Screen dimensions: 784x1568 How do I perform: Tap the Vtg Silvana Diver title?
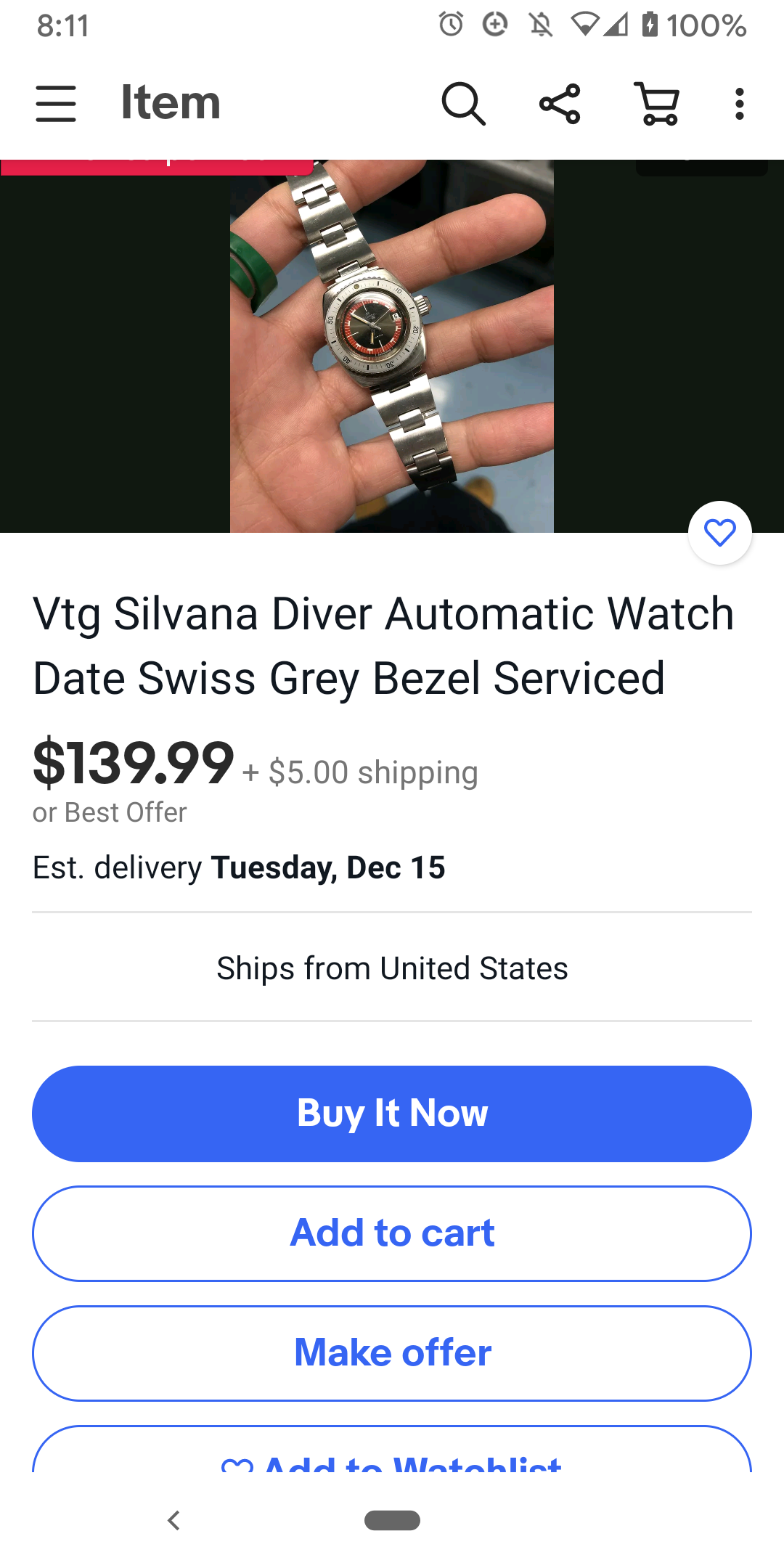(383, 646)
